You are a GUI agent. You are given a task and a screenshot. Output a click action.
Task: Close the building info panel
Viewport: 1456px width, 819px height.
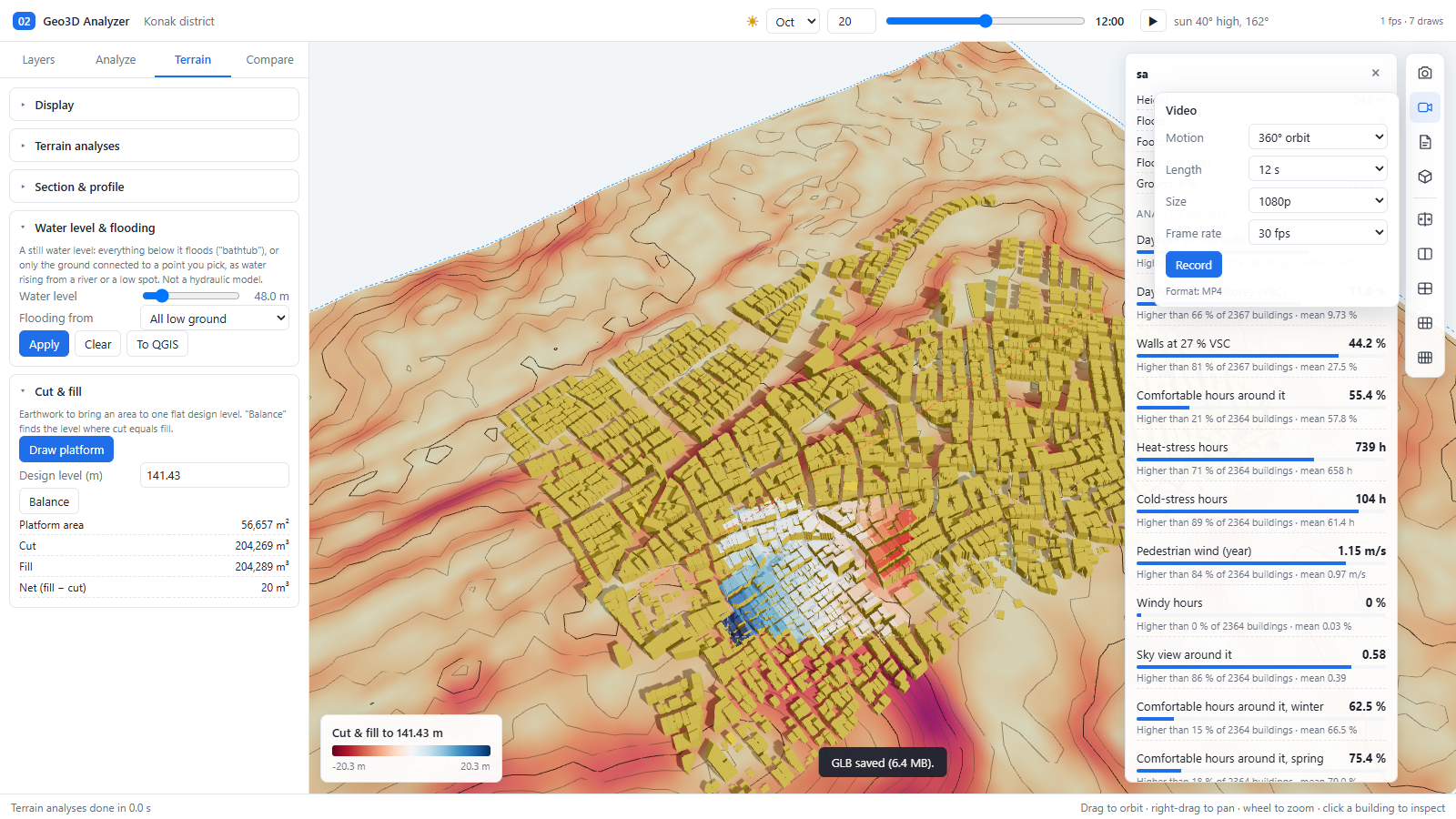tap(1375, 73)
